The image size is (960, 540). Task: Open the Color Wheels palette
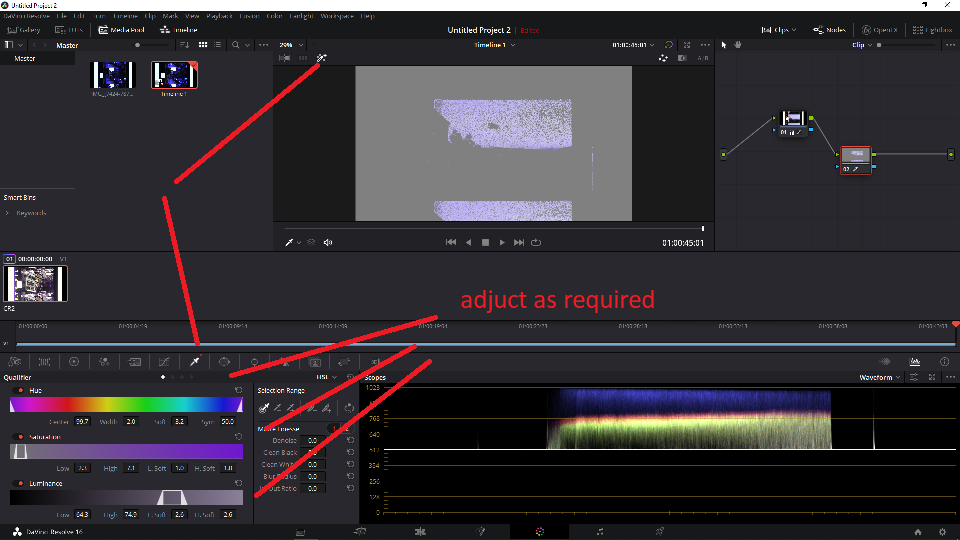[74, 362]
